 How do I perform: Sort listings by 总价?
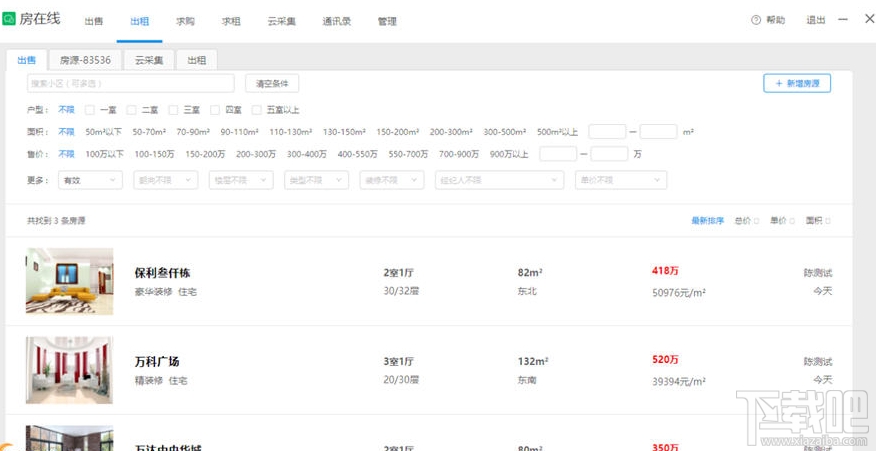pos(746,221)
